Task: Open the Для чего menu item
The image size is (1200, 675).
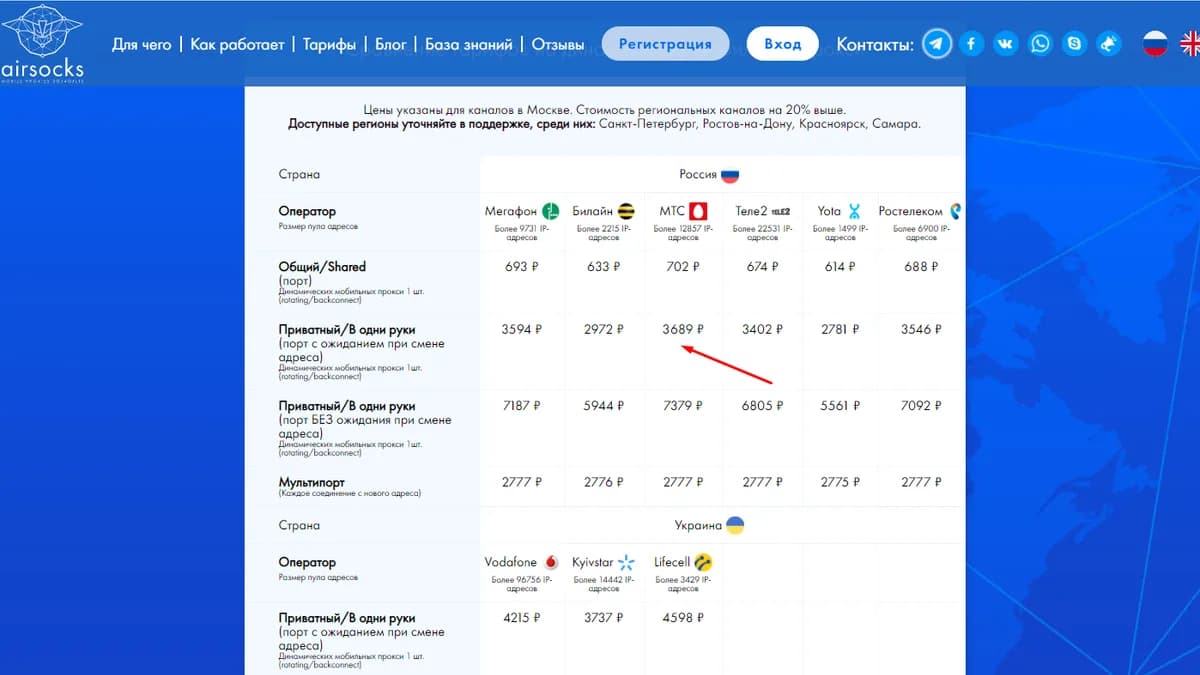Action: (x=141, y=45)
